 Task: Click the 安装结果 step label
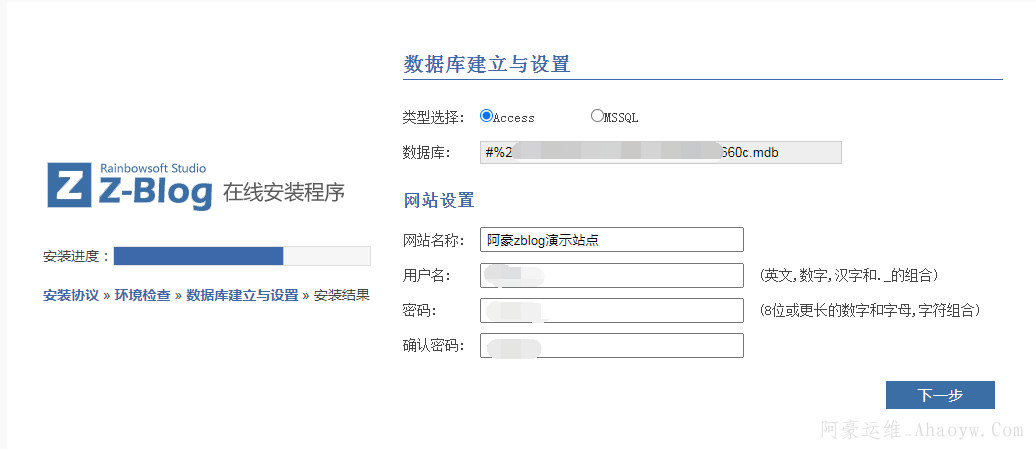[341, 295]
